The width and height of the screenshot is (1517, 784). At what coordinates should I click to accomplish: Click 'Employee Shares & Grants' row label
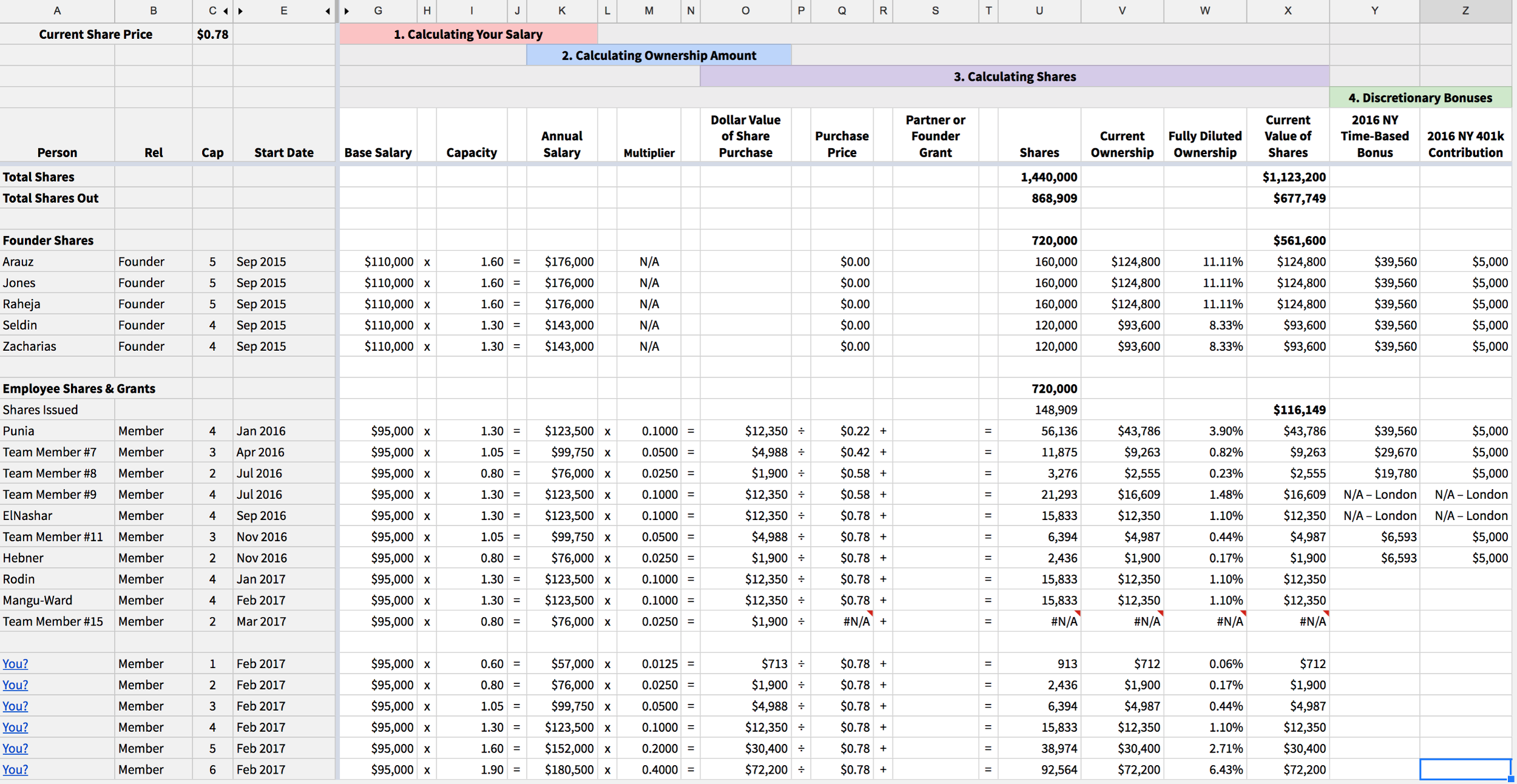[79, 388]
